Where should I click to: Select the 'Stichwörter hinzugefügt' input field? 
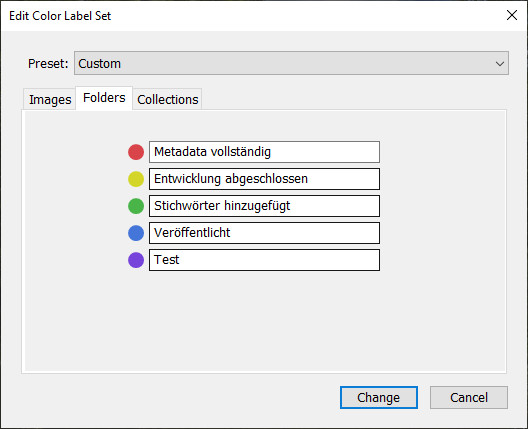click(x=264, y=206)
